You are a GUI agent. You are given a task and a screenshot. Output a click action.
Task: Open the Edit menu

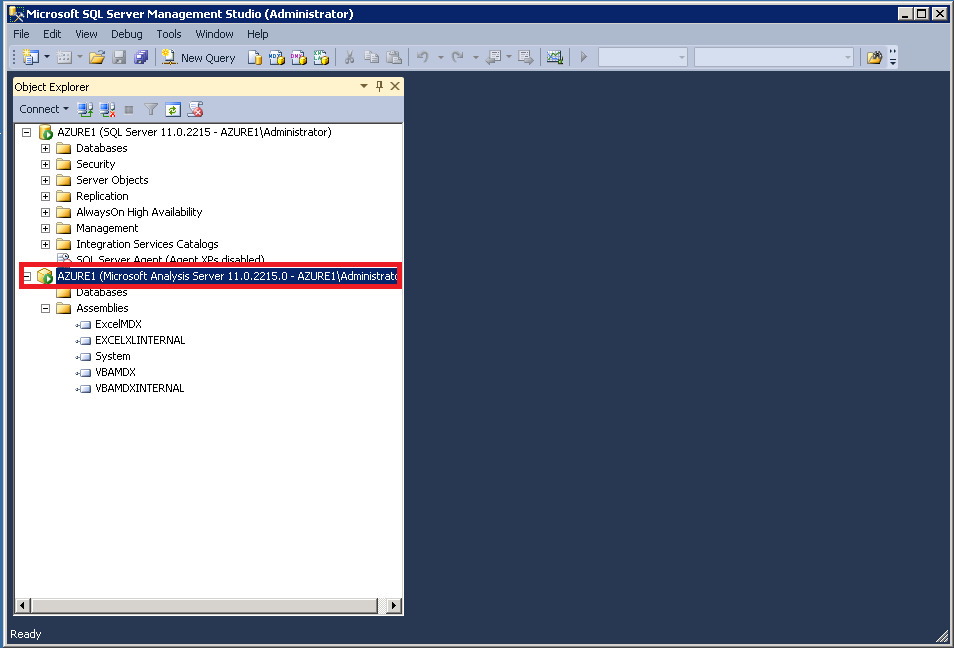[52, 34]
